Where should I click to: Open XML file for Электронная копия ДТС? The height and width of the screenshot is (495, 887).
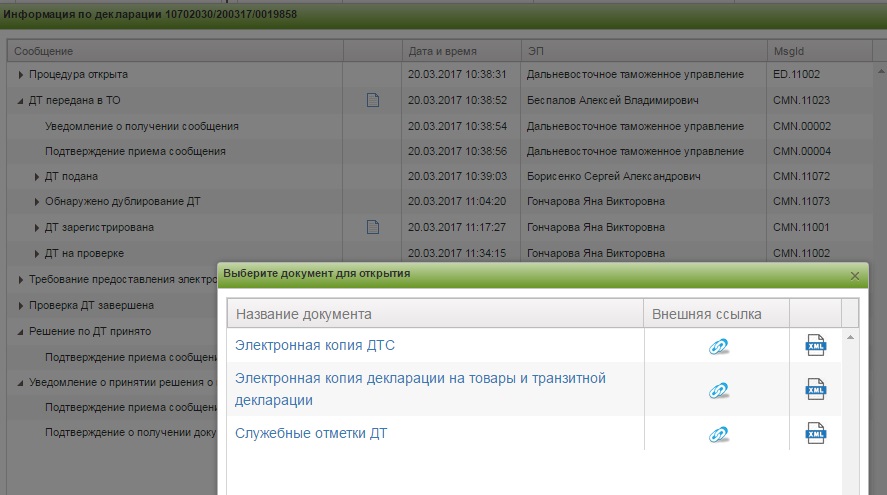point(816,345)
